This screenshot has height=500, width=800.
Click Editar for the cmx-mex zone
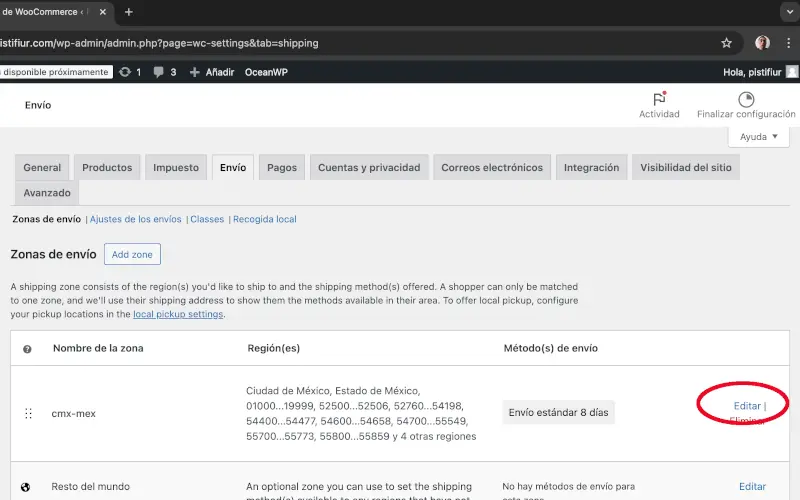747,406
